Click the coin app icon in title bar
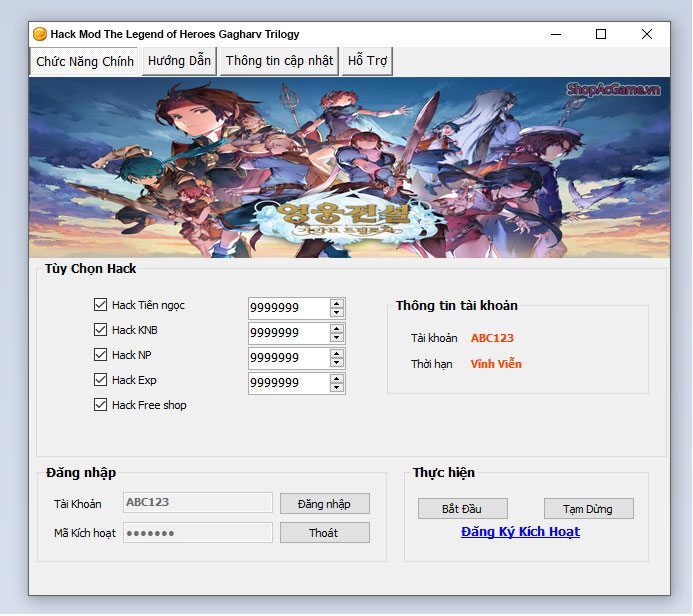The height and width of the screenshot is (616, 693). (x=40, y=34)
